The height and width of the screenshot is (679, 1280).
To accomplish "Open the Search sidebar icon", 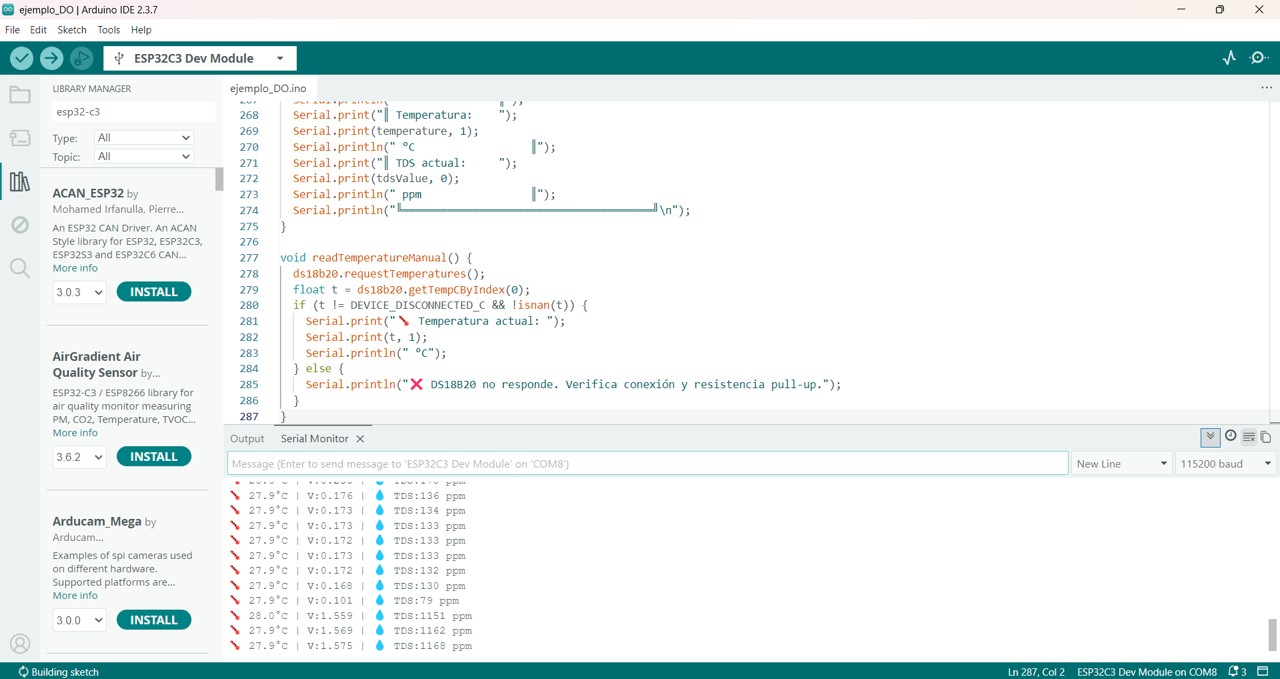I will pyautogui.click(x=20, y=268).
